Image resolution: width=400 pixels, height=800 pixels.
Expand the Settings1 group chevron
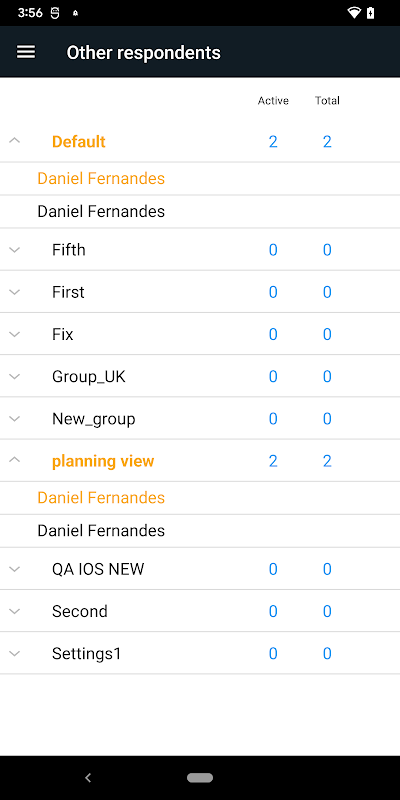(x=15, y=654)
